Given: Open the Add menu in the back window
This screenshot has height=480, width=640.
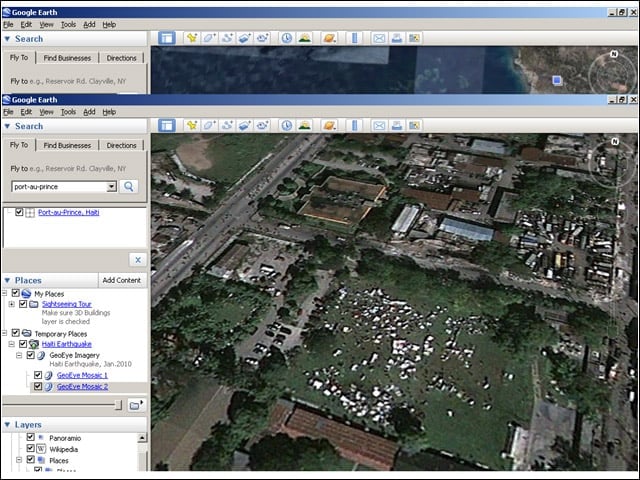Looking at the screenshot, I should (x=89, y=24).
